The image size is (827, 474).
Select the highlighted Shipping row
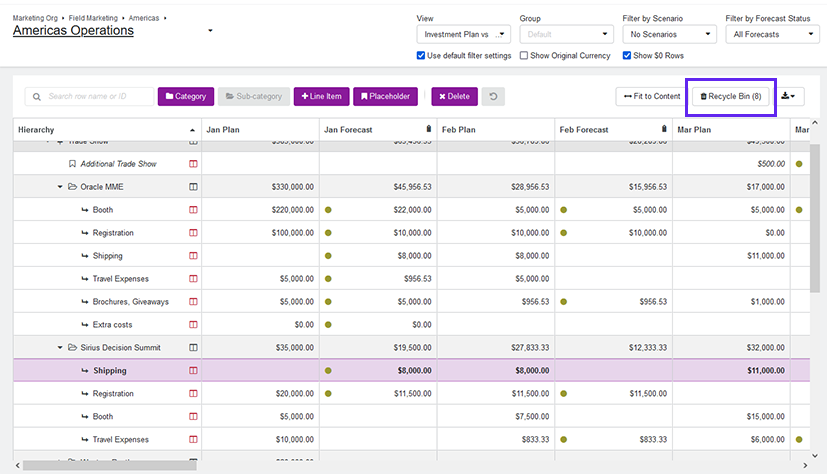[411, 371]
